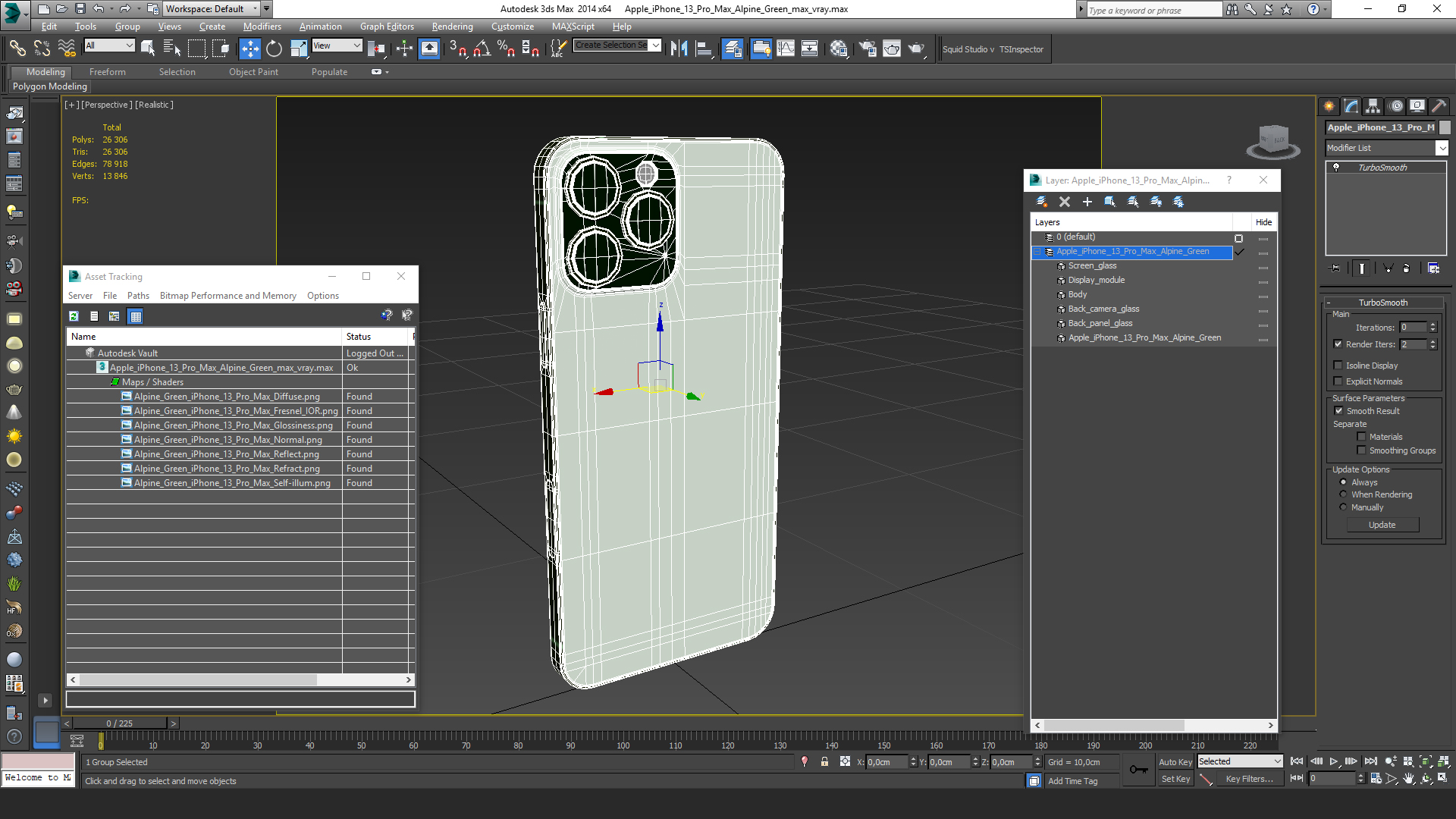Click the TSInspector button
This screenshot has width=1456, height=819.
[1021, 49]
